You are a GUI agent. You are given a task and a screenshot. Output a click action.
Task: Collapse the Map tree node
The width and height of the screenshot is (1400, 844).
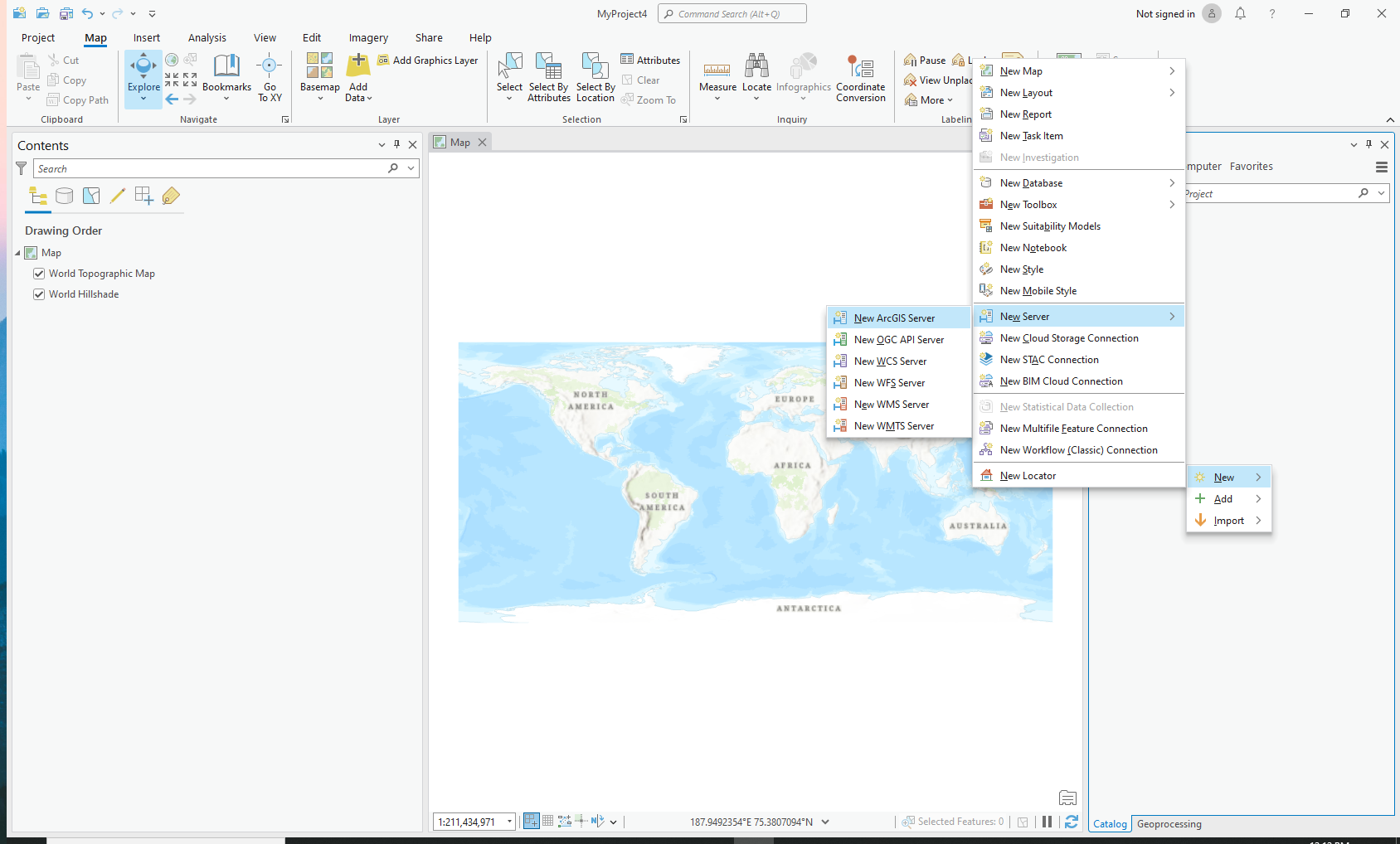17,253
